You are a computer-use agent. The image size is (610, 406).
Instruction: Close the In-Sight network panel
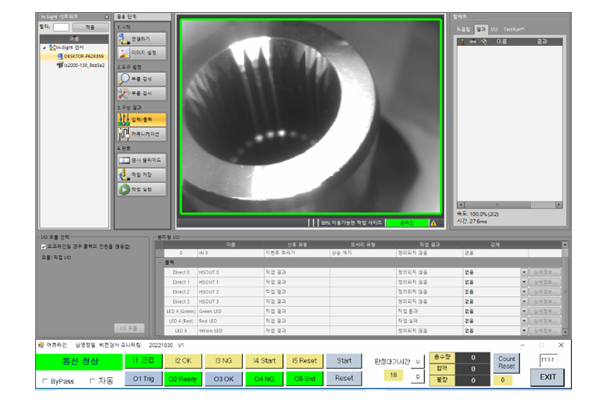click(106, 17)
